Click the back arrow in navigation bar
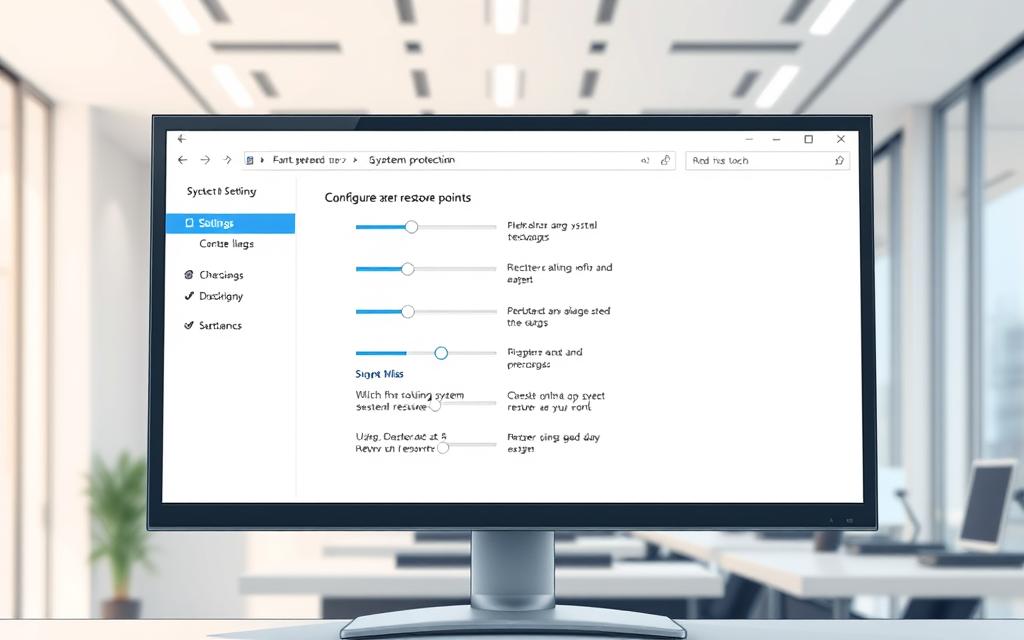The image size is (1024, 640). (182, 160)
